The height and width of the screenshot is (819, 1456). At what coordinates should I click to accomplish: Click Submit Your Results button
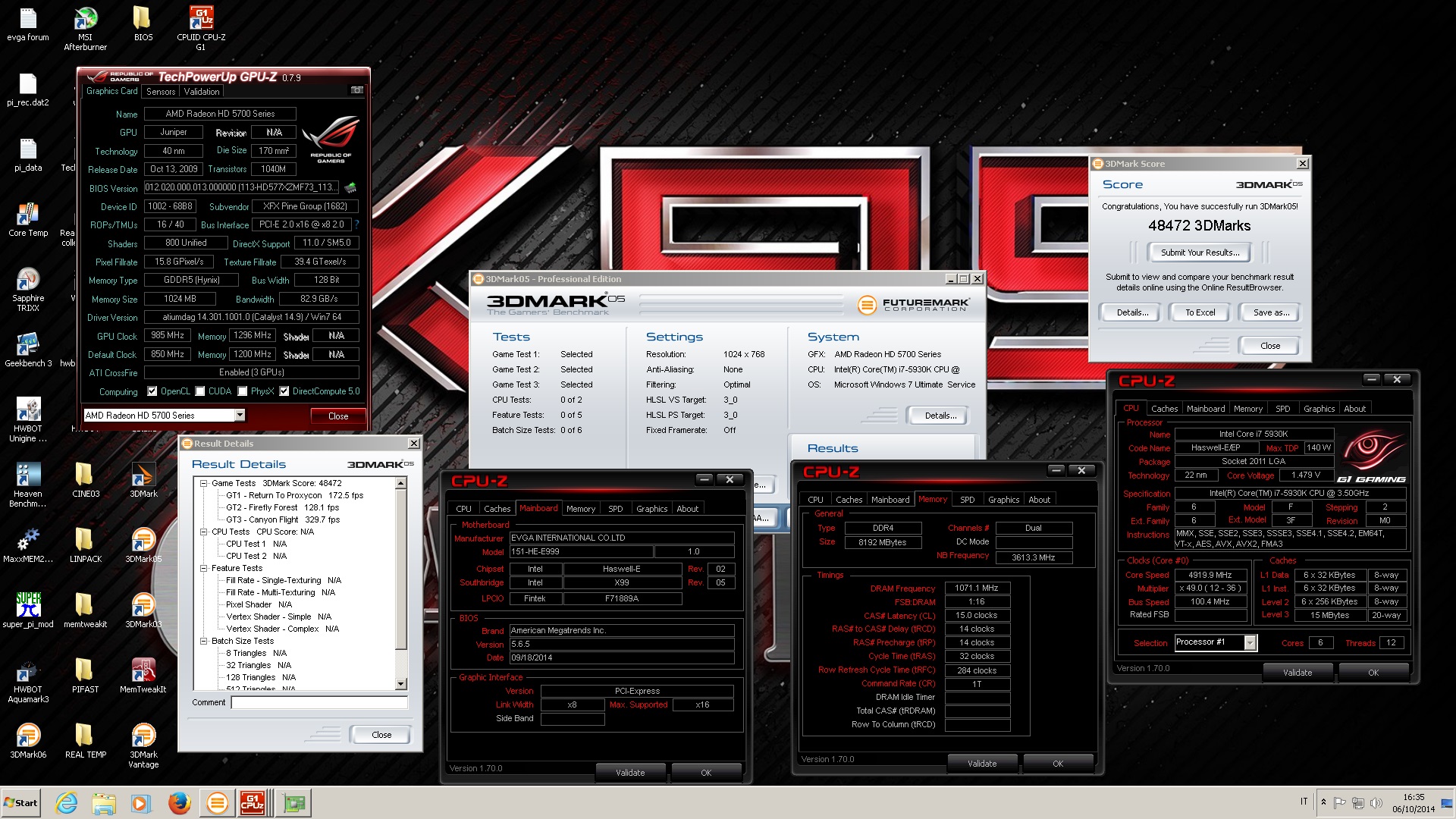[x=1200, y=253]
